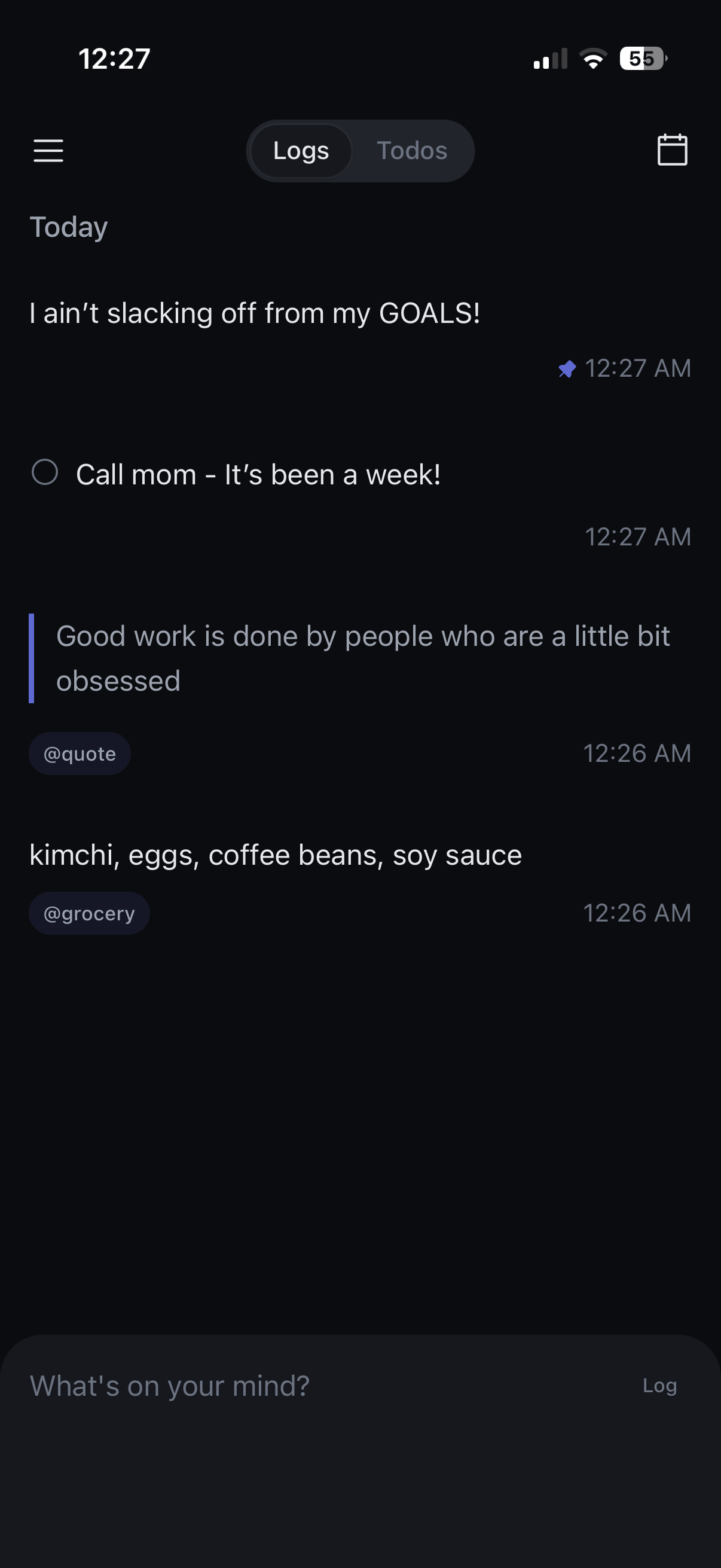Open the calendar view
Screen dimensions: 721x1568
(673, 150)
